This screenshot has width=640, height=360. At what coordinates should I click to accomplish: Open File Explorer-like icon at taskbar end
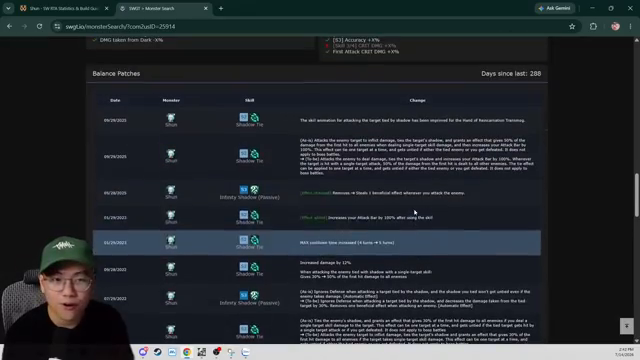245,352
